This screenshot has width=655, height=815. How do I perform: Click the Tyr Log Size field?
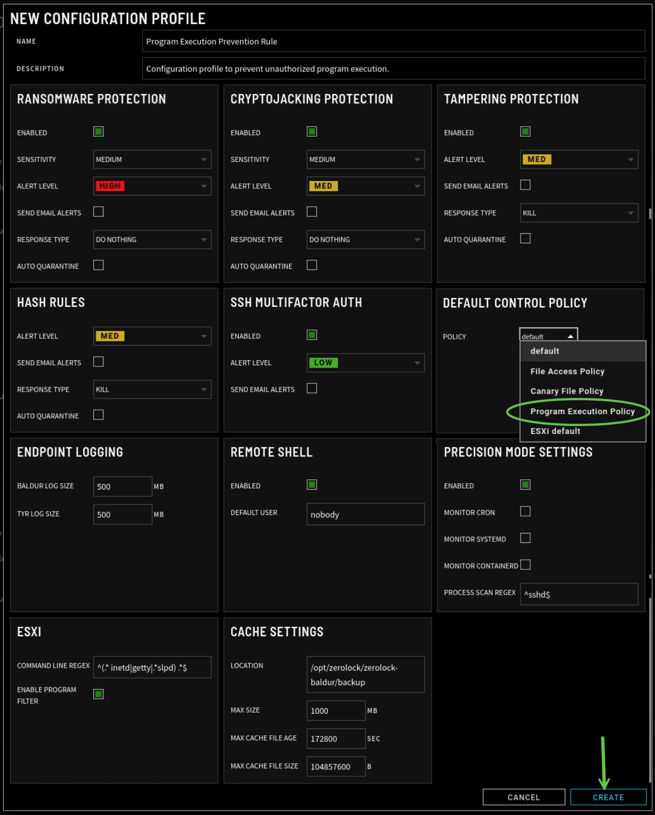123,514
